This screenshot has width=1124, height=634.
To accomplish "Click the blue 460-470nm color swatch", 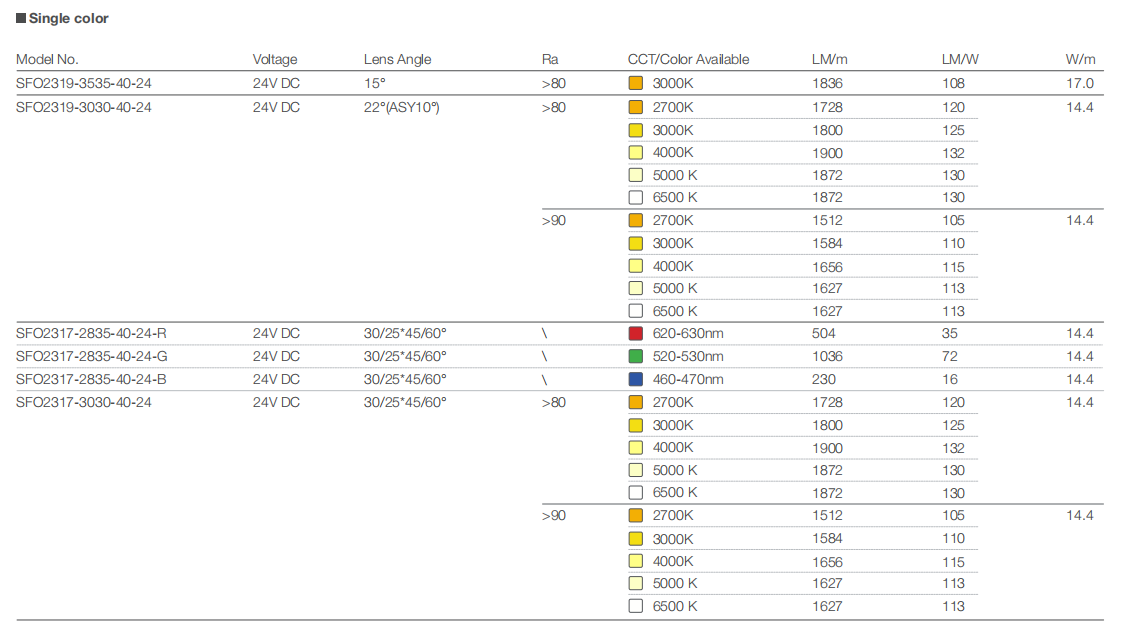I will 635,379.
